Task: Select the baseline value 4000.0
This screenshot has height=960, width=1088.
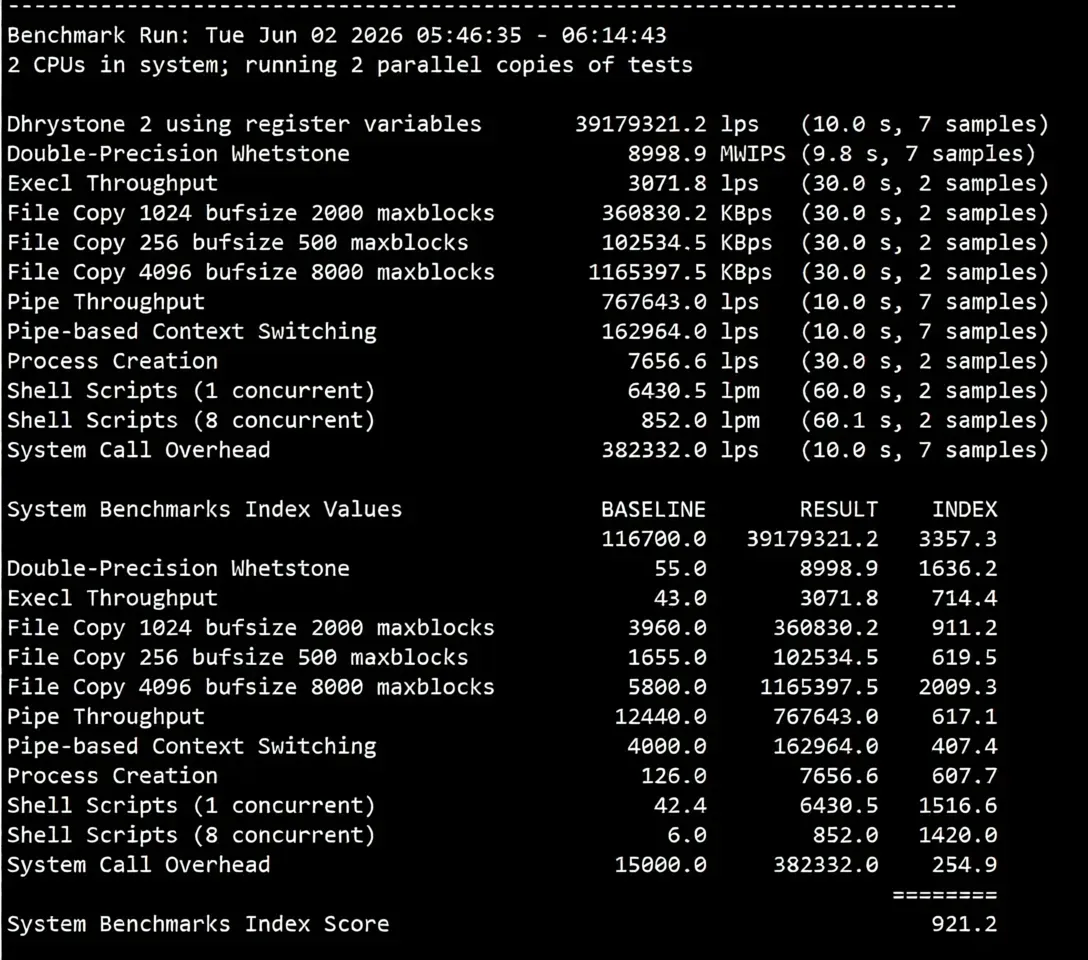Action: (667, 746)
